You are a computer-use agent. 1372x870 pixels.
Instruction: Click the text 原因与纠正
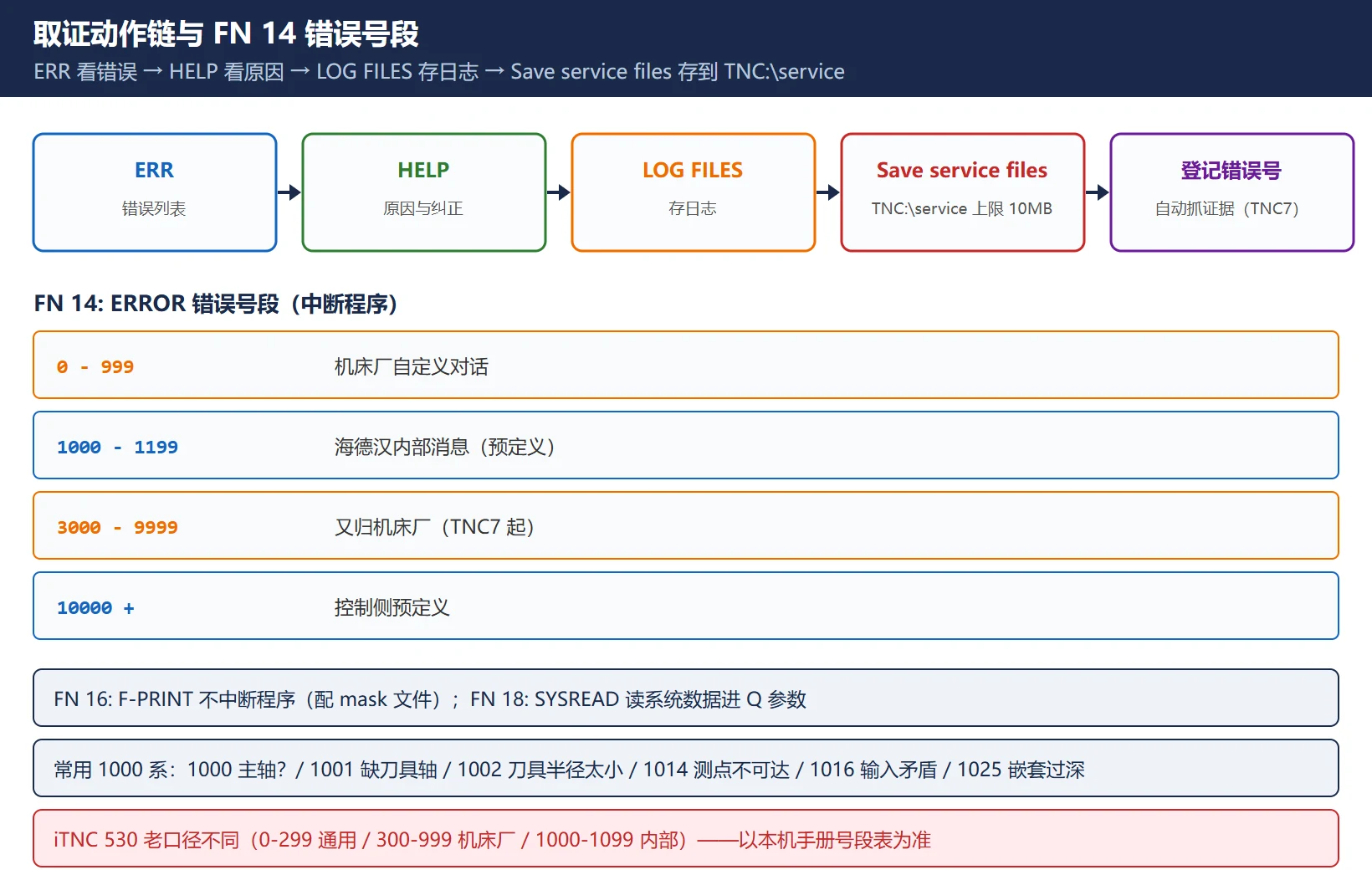tap(423, 208)
